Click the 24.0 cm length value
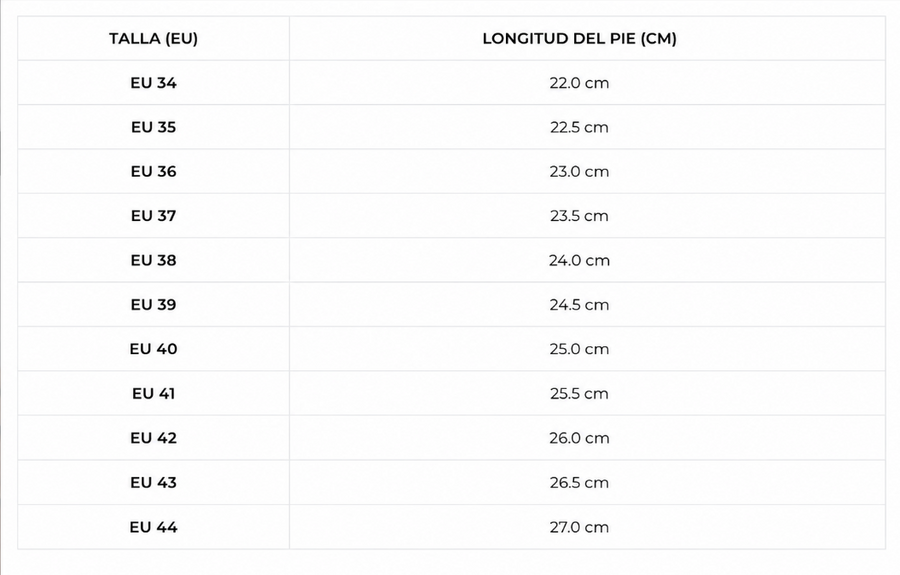This screenshot has width=900, height=575. click(579, 261)
